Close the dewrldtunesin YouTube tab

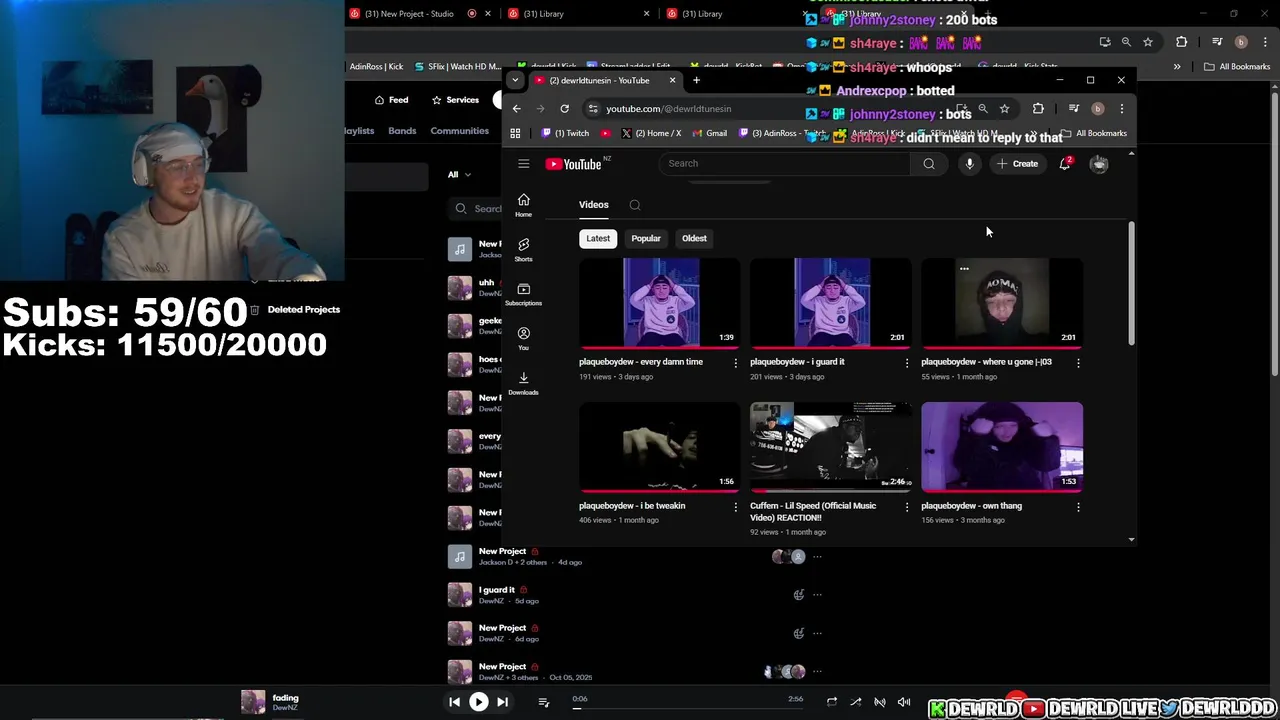click(672, 80)
